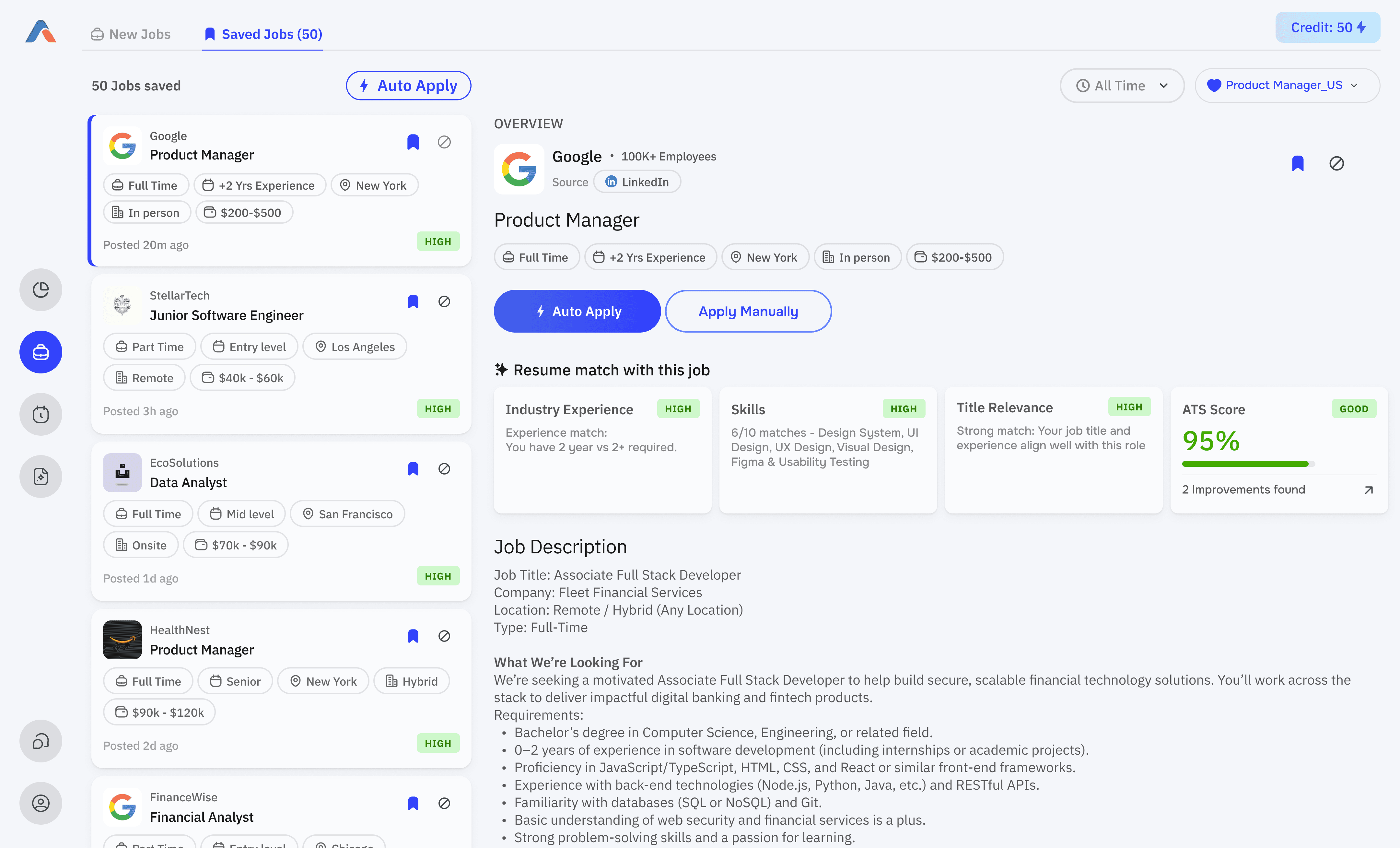Unsave the Google Product Manager card bookmark
Viewport: 1400px width, 848px height.
pos(413,142)
